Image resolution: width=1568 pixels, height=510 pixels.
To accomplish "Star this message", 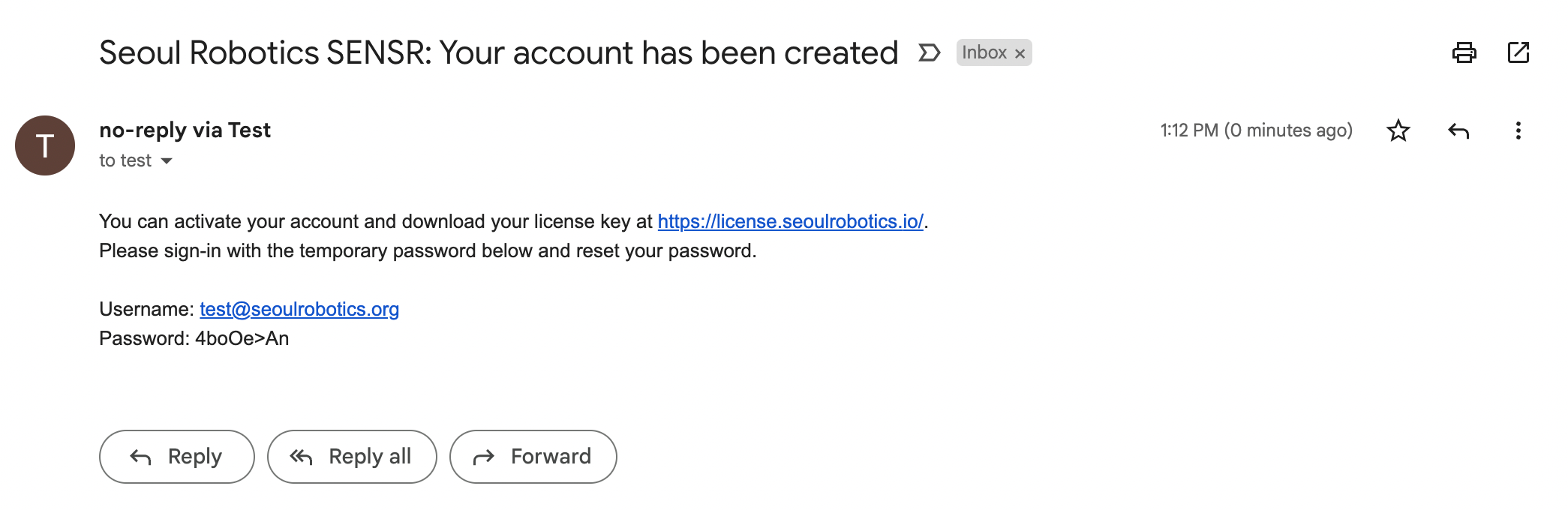I will coord(1398,130).
